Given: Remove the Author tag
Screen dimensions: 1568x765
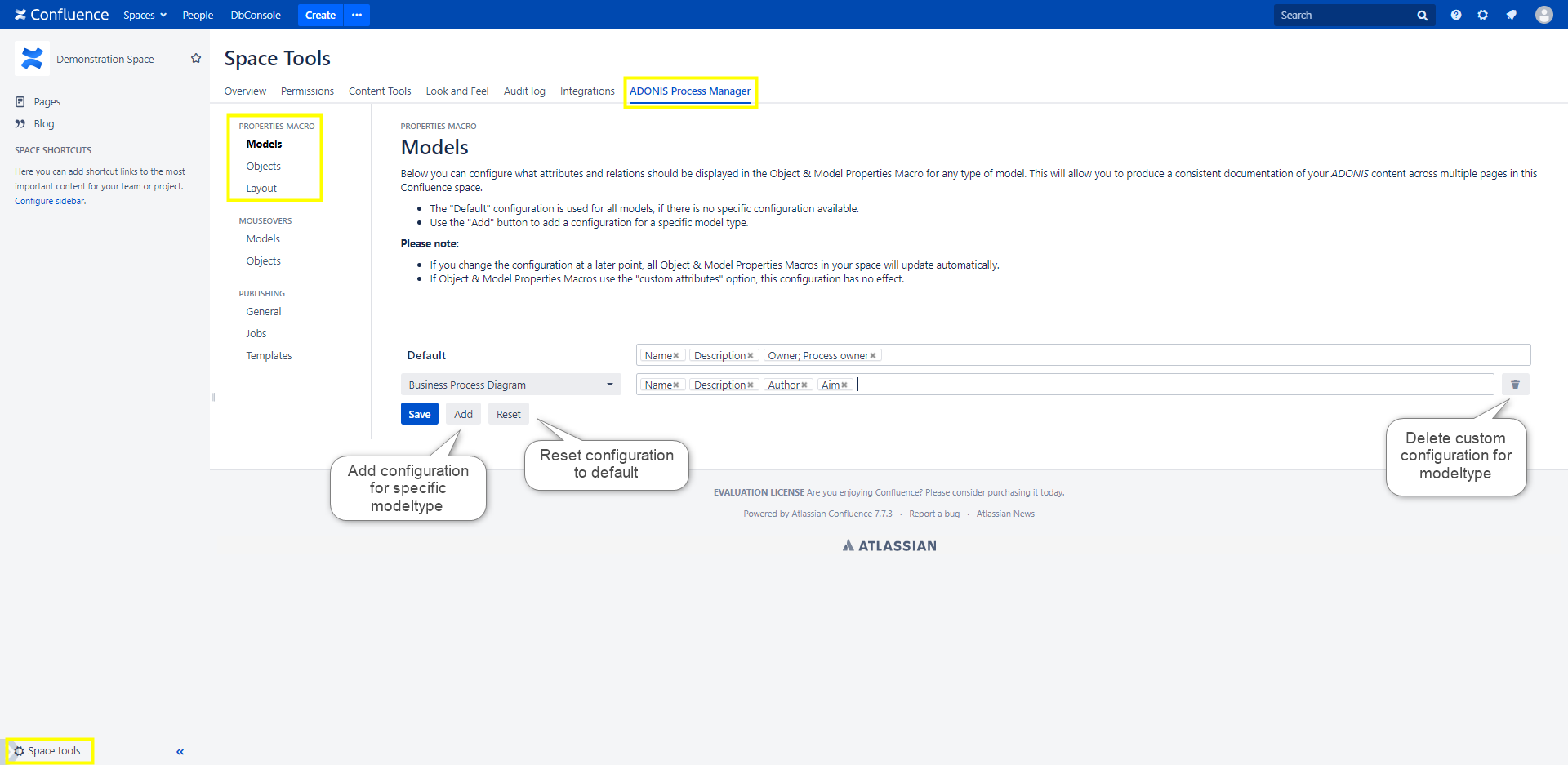Looking at the screenshot, I should pos(804,385).
